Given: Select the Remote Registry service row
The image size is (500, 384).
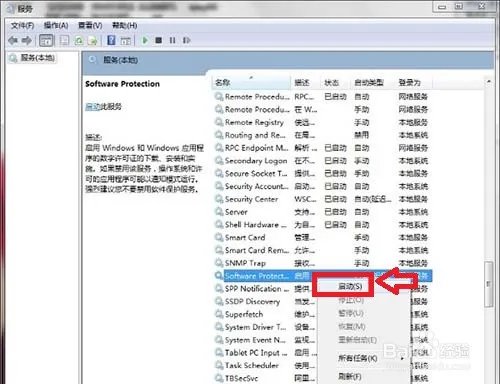Looking at the screenshot, I should 322,122.
